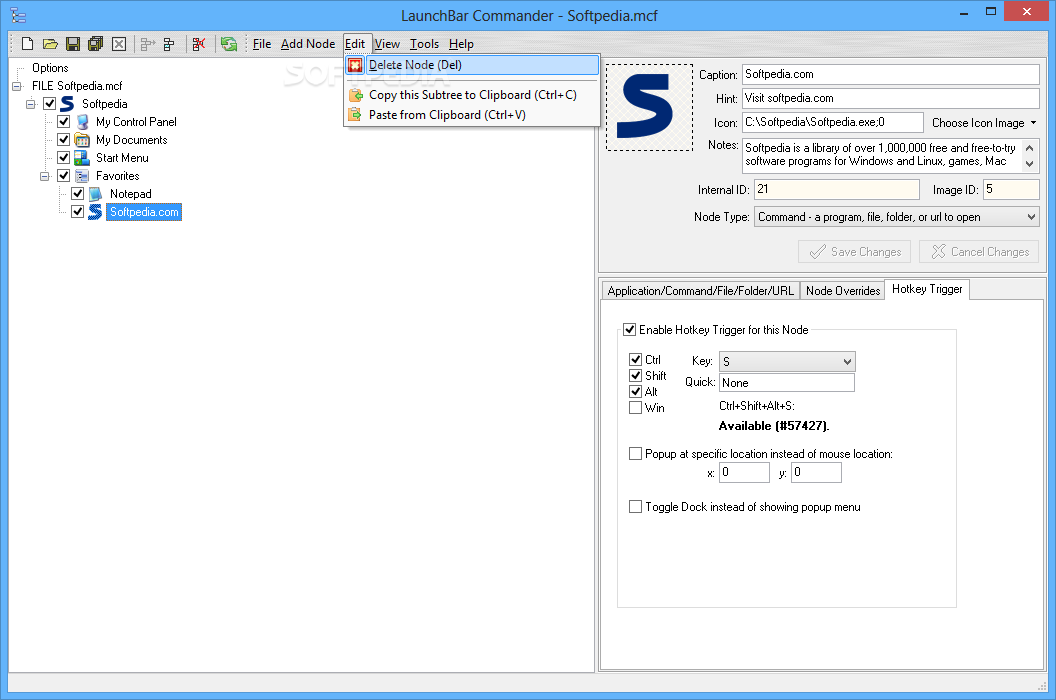Click the grayed add-child-node toolbar icon
This screenshot has height=700, width=1056.
coord(147,44)
